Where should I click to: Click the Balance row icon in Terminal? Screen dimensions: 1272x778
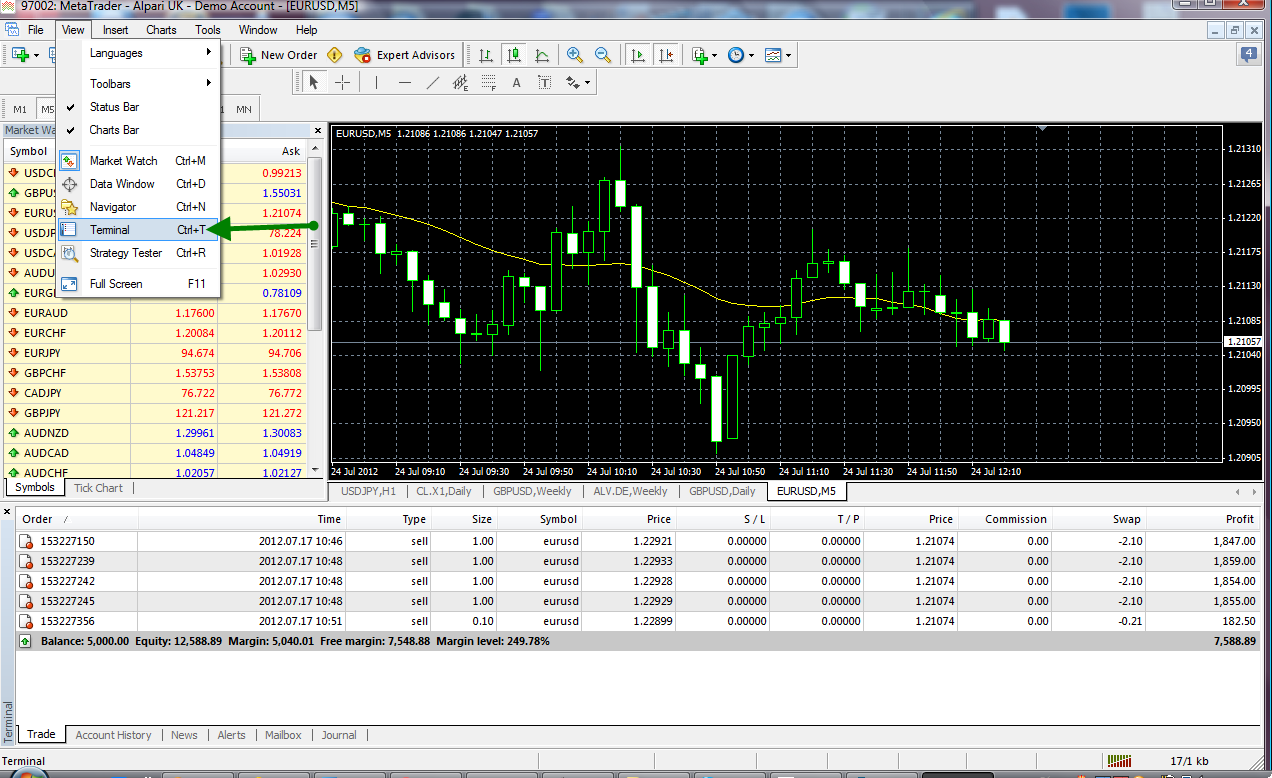[26, 641]
